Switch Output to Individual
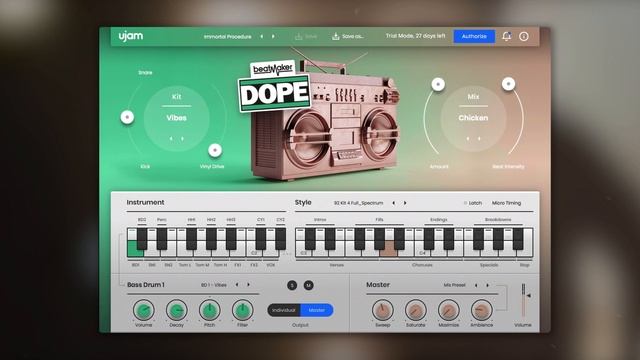 (284, 310)
